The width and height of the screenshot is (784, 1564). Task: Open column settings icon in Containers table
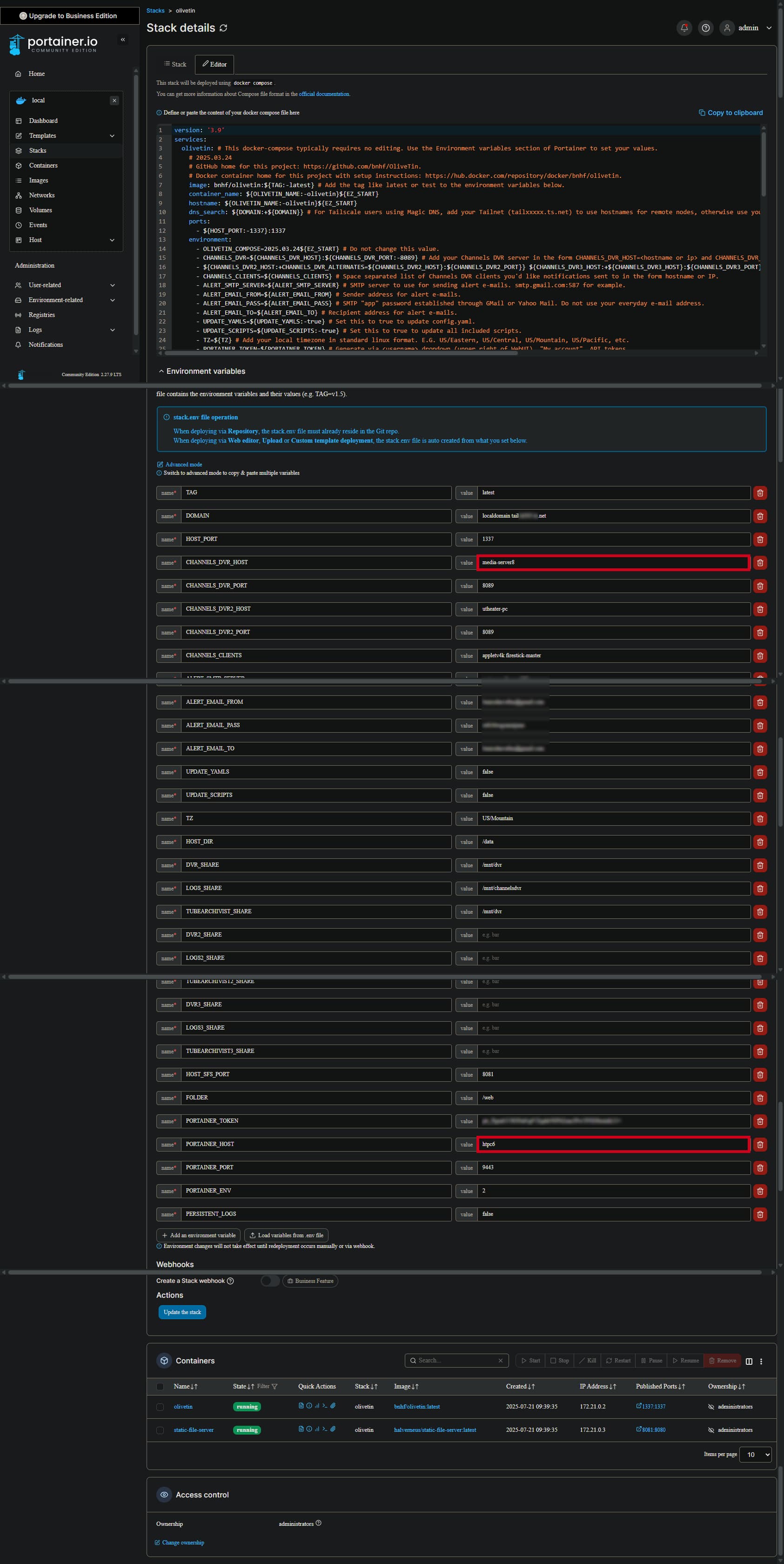[x=749, y=1361]
